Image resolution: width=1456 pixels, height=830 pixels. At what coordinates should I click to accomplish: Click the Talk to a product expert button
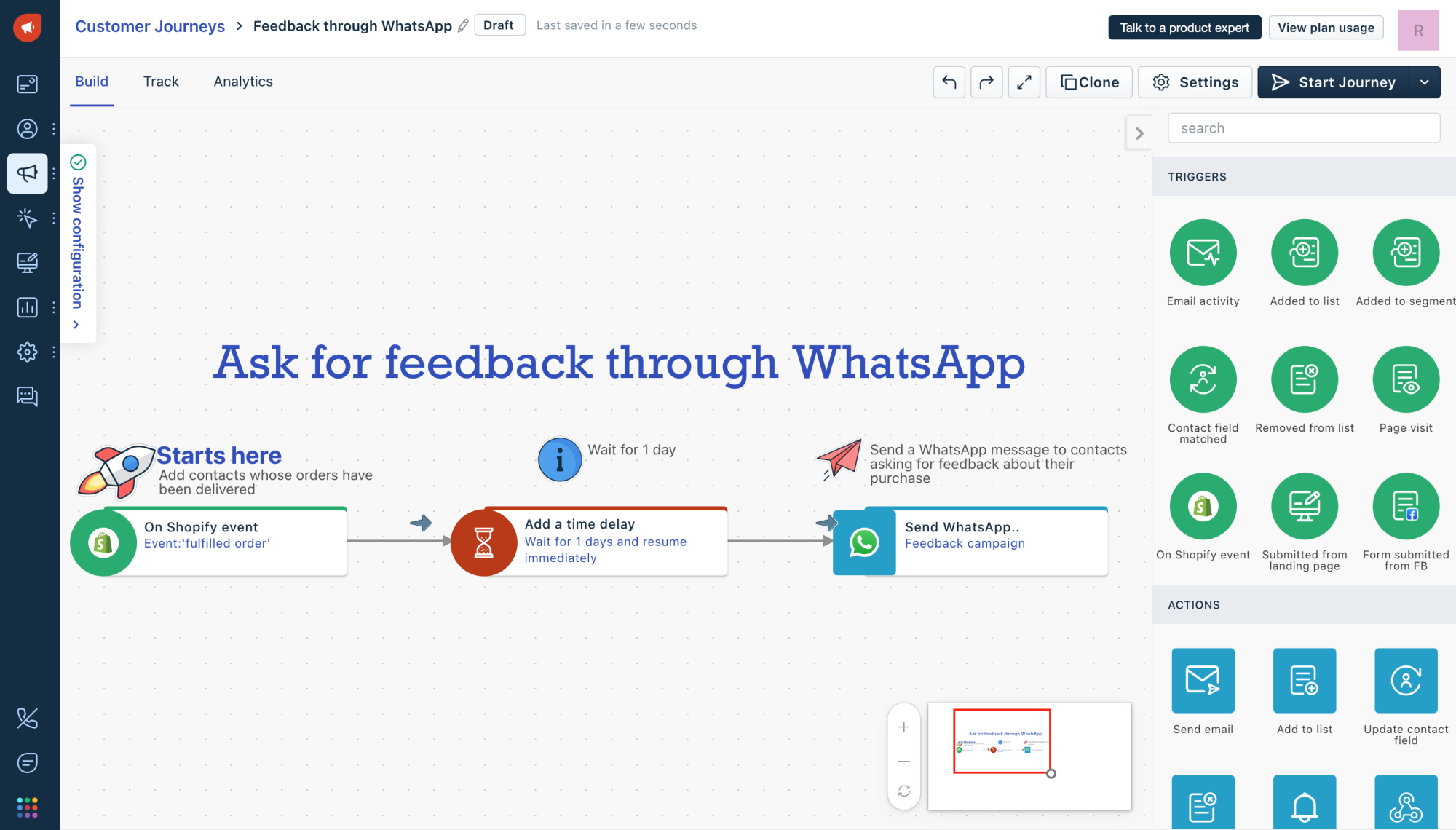coord(1184,28)
